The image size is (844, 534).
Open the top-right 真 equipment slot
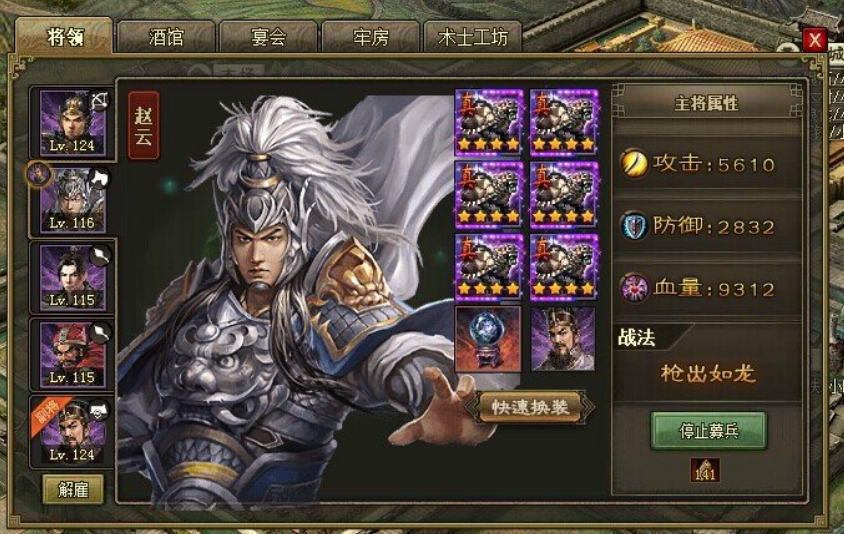[x=564, y=122]
